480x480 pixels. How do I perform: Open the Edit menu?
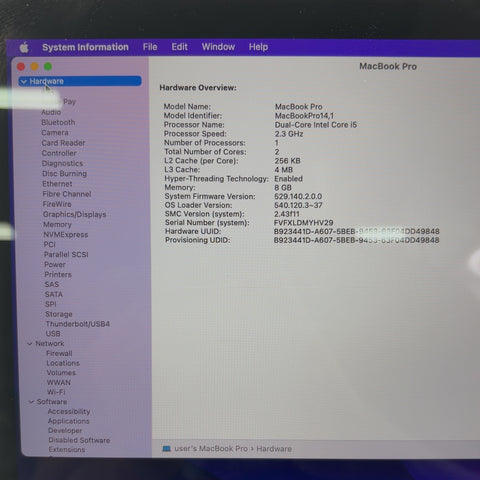tap(179, 47)
